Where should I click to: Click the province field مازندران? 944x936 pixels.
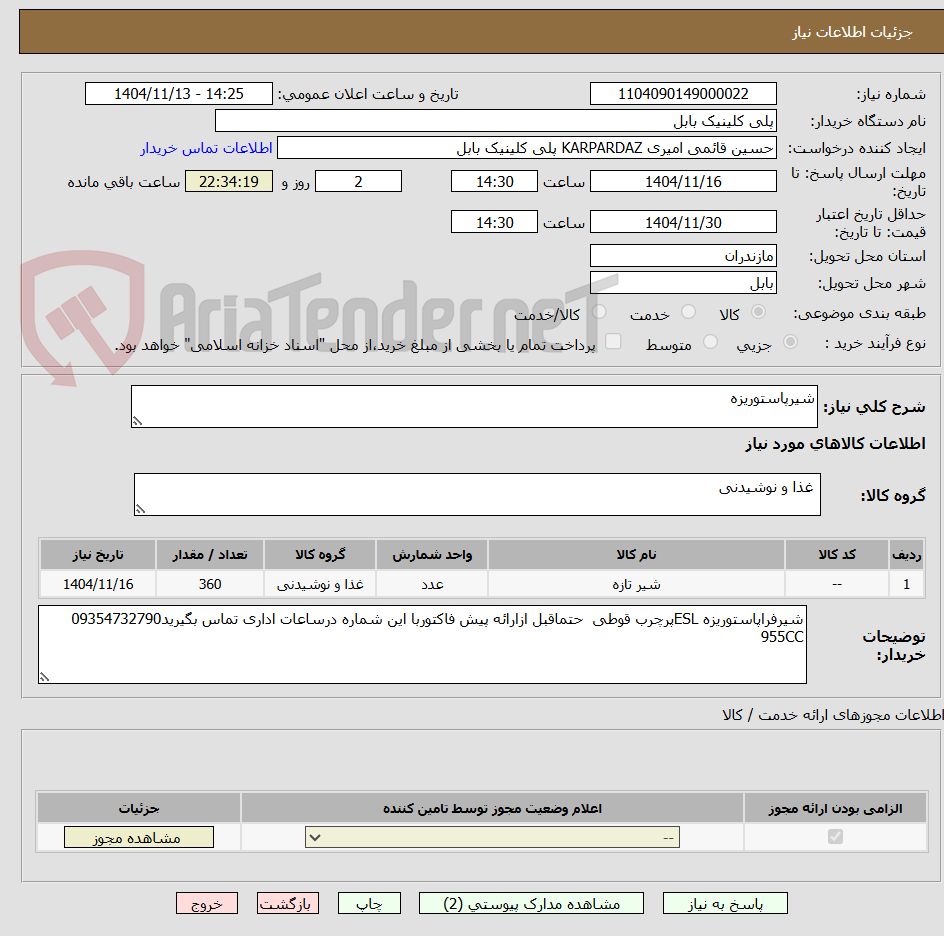pyautogui.click(x=683, y=256)
